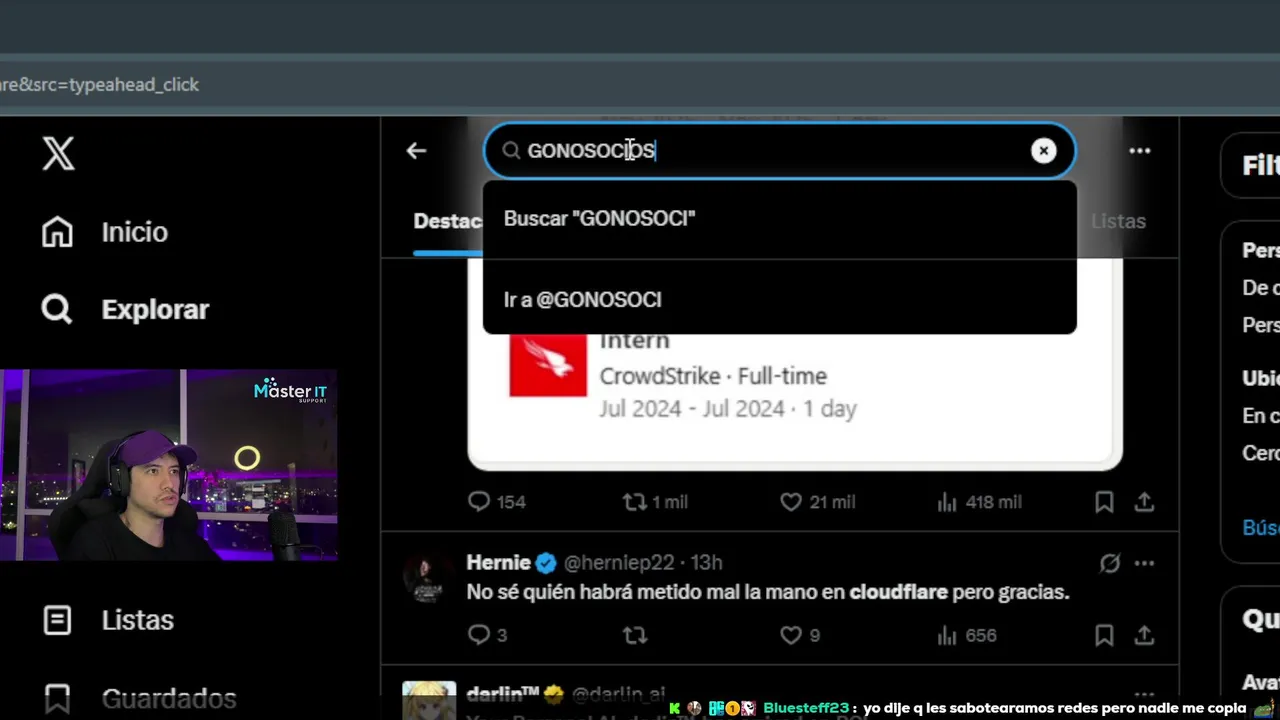This screenshot has height=720, width=1280.
Task: View analytics showing 418 mil views
Action: pos(979,502)
